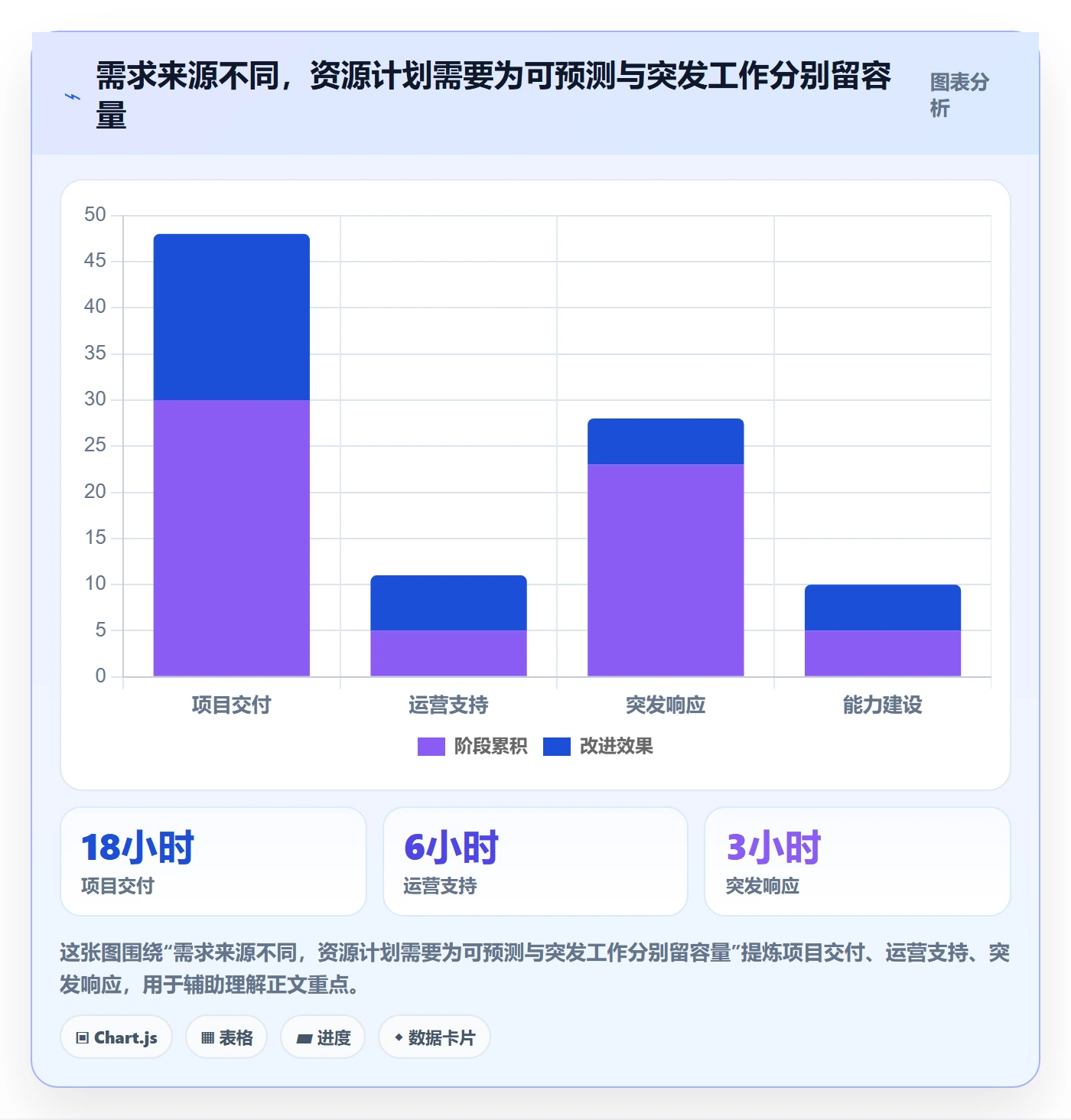The height and width of the screenshot is (1120, 1071).
Task: Click the blue bar segment for 能力建设
Action: click(x=883, y=607)
